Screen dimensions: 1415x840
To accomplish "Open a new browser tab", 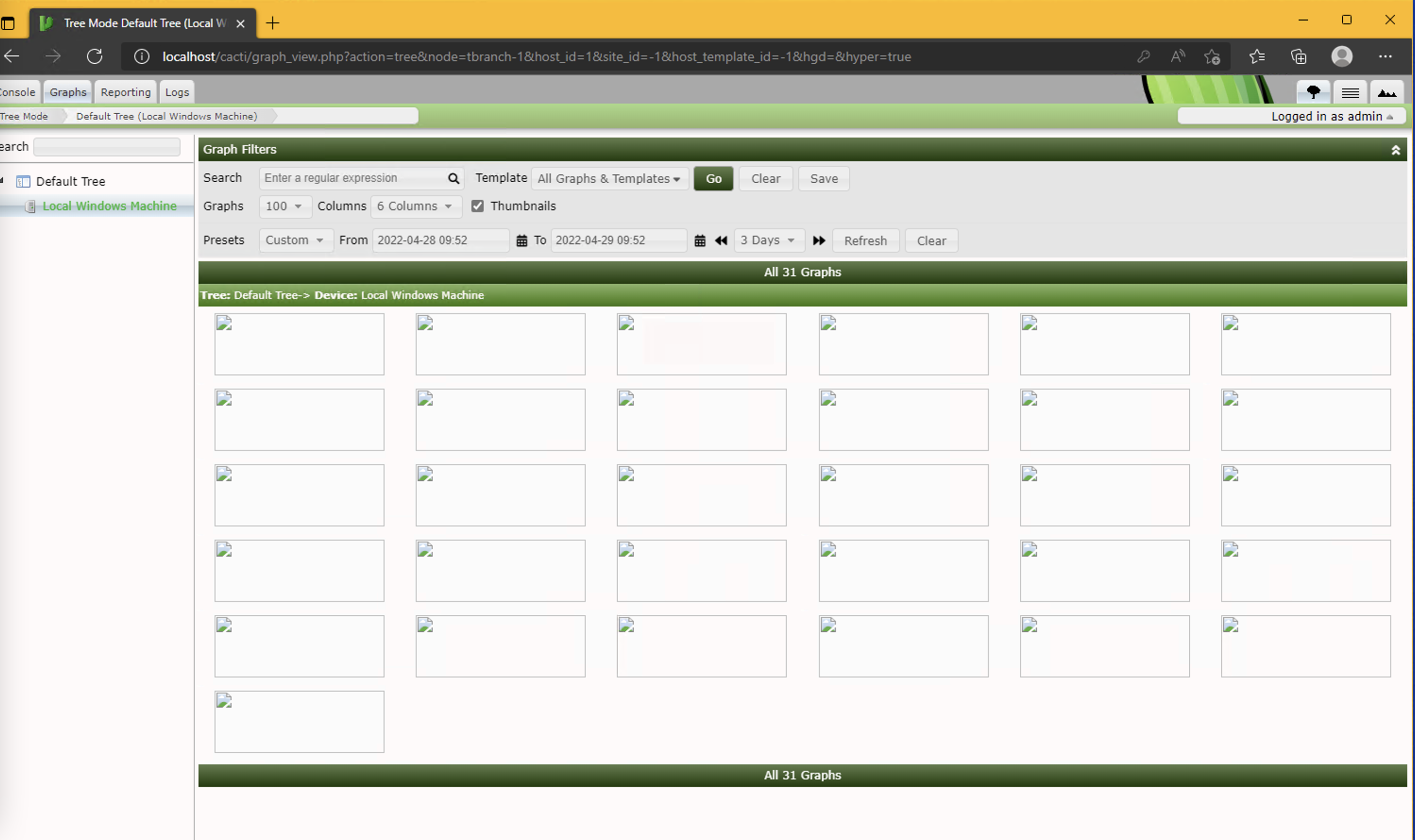I will pos(272,23).
